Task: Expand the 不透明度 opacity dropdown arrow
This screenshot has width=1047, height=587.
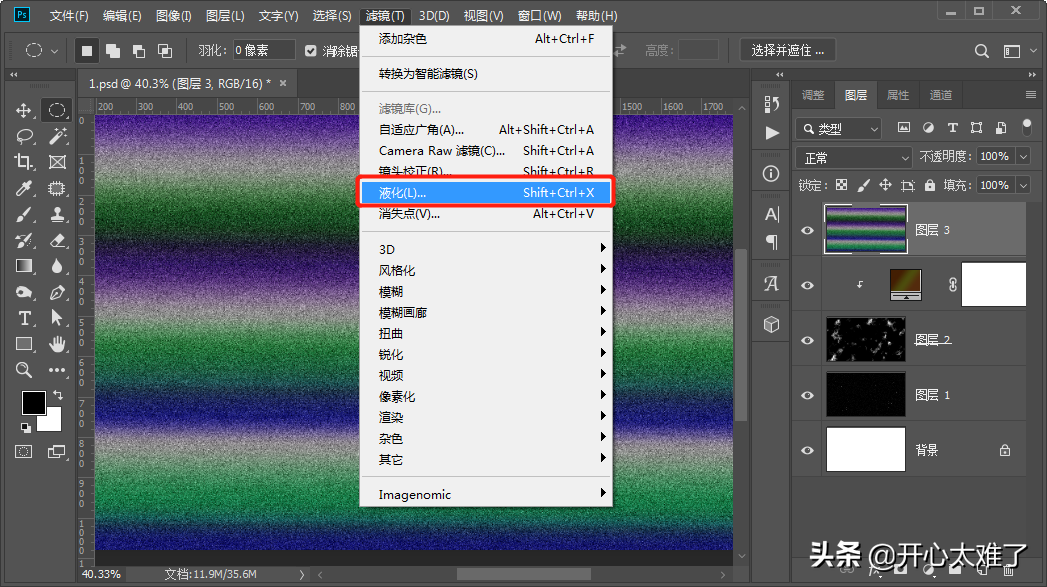Action: point(1023,157)
